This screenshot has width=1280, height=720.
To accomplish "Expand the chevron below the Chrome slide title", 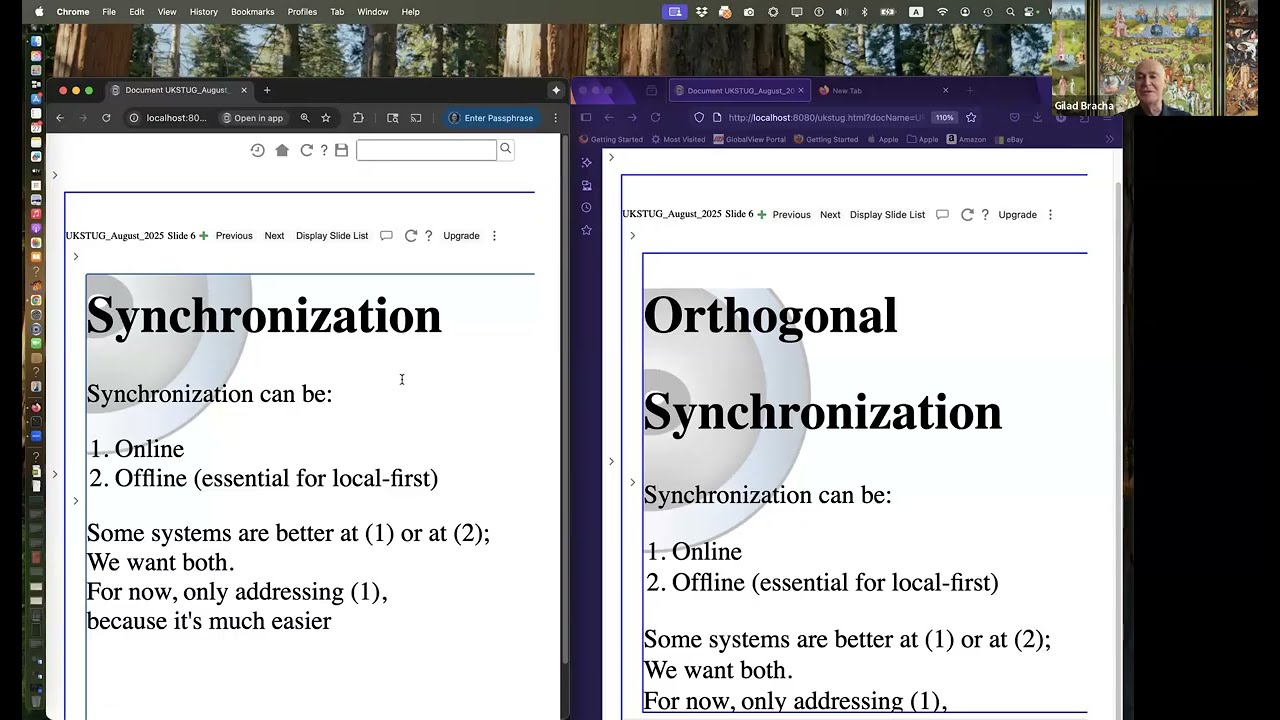I will coord(75,257).
